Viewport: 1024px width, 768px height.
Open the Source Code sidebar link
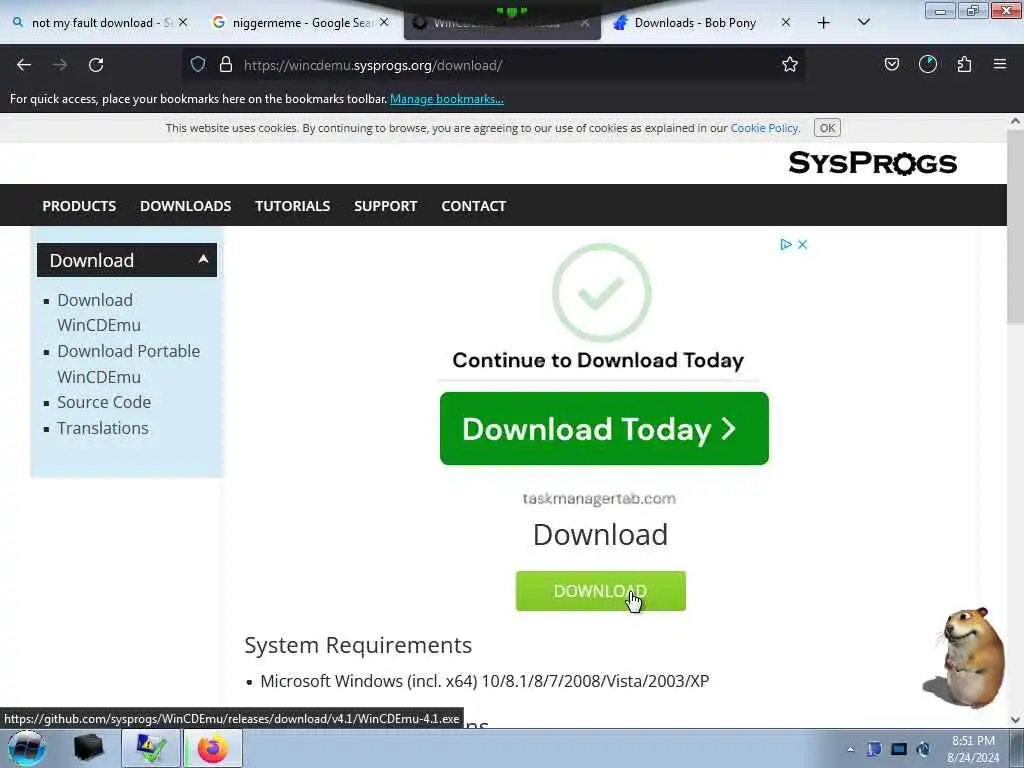(x=104, y=402)
